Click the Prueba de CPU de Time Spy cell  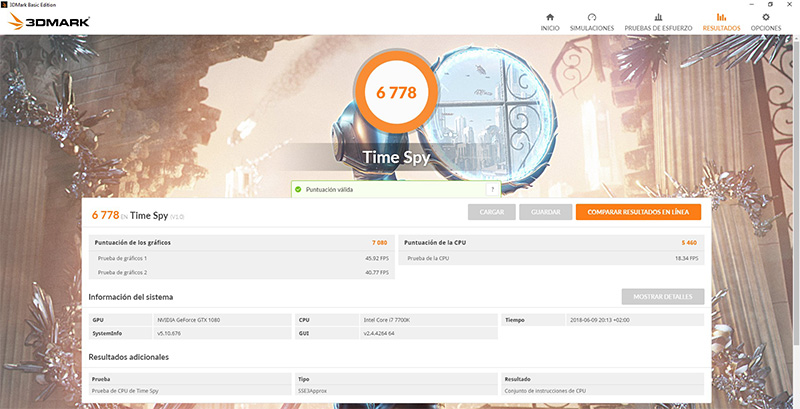[x=190, y=391]
